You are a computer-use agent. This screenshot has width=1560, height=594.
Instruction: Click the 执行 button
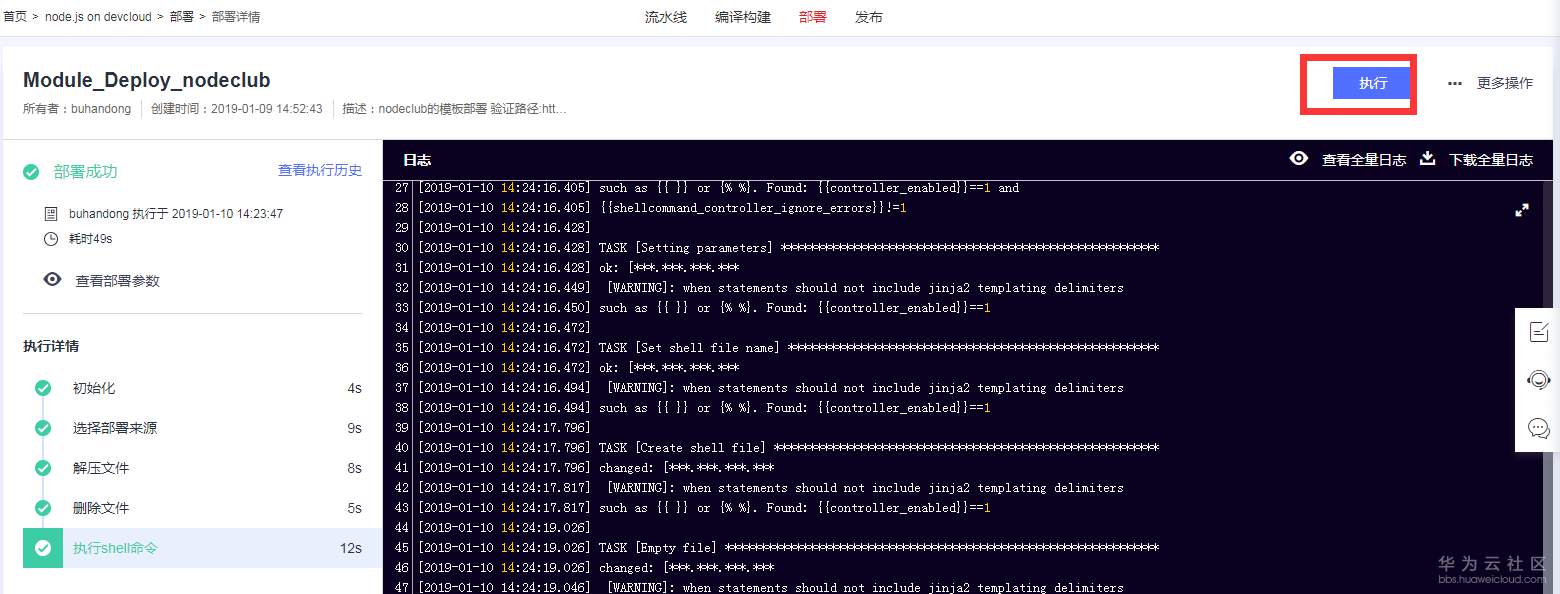click(x=1371, y=84)
